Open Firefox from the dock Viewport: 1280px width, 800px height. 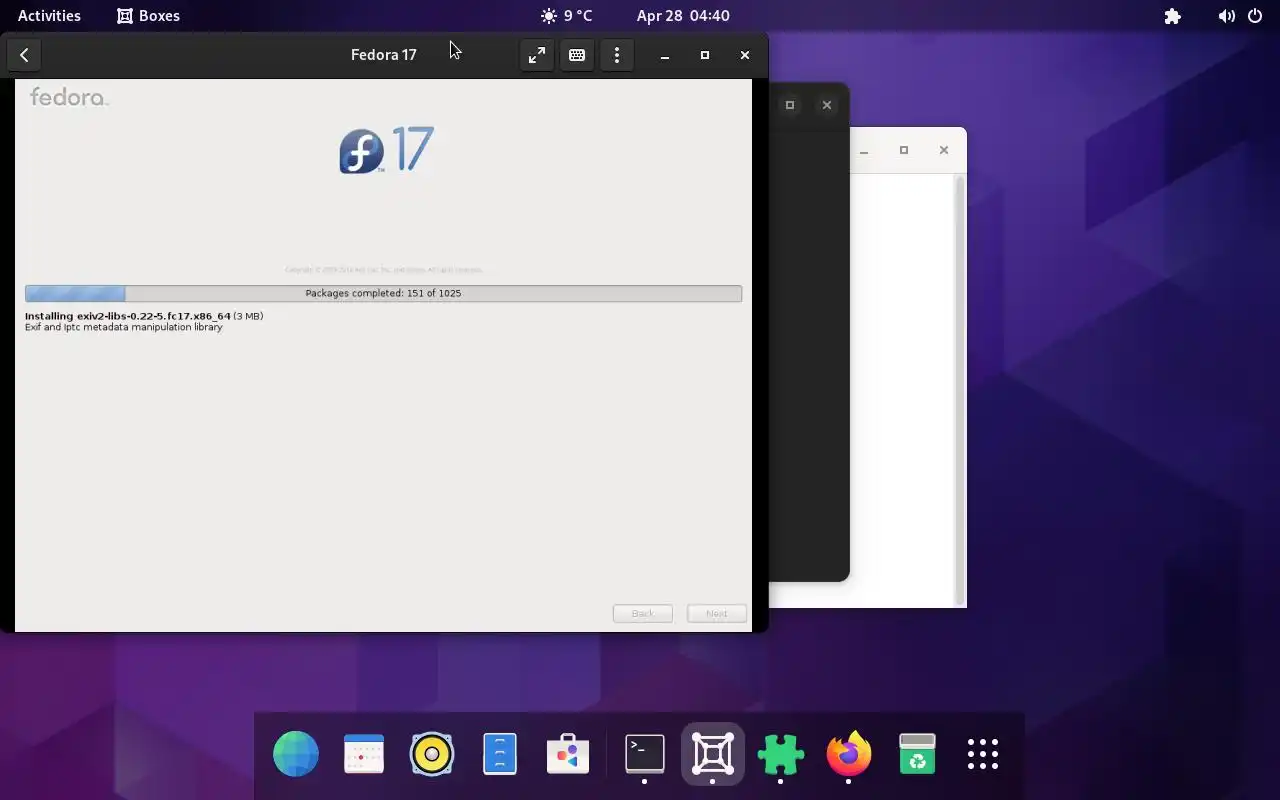849,754
